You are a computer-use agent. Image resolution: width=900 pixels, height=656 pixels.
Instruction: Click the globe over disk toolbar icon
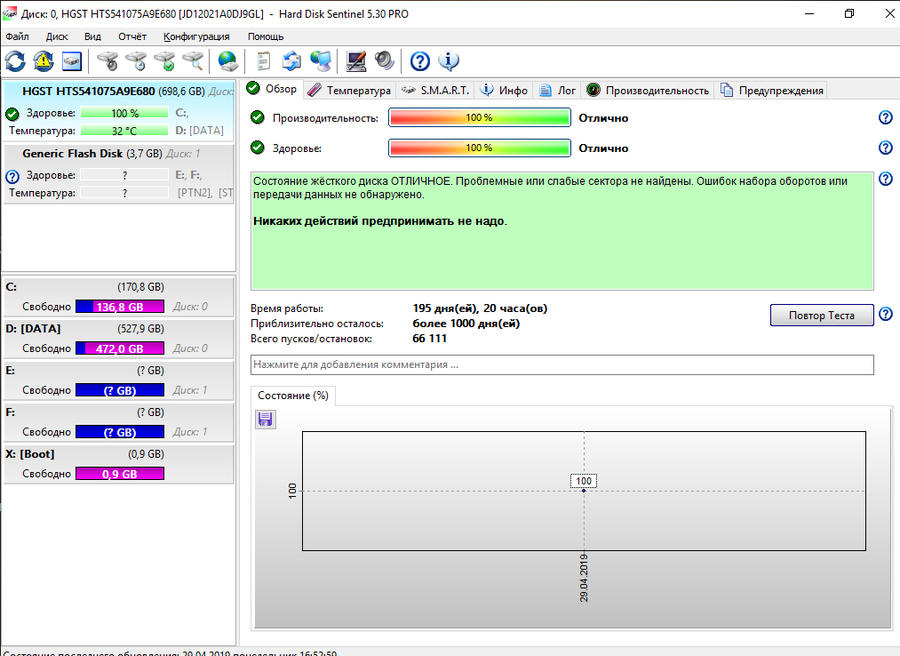click(228, 61)
